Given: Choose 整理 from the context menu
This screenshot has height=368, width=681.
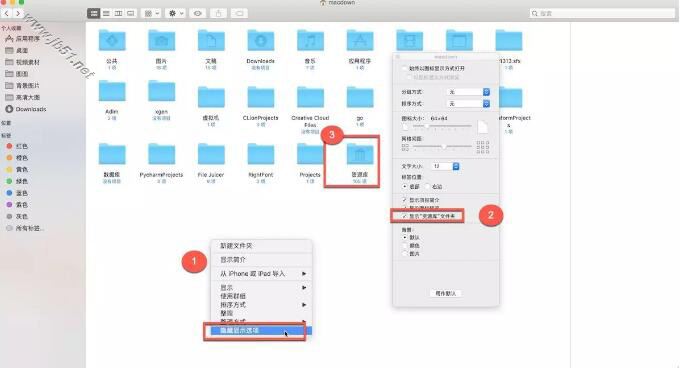Looking at the screenshot, I should point(262,313).
